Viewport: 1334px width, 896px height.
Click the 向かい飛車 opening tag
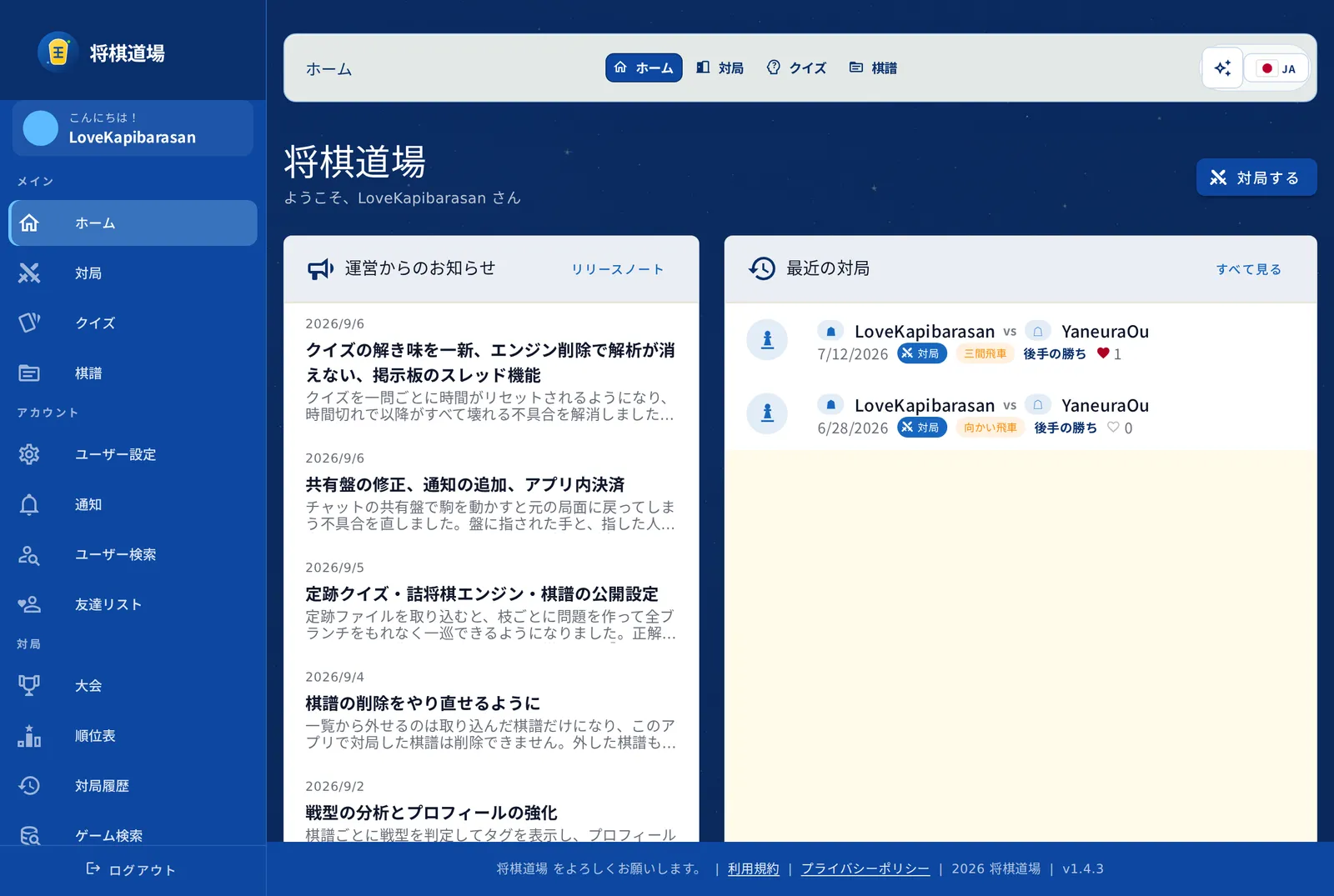(990, 428)
